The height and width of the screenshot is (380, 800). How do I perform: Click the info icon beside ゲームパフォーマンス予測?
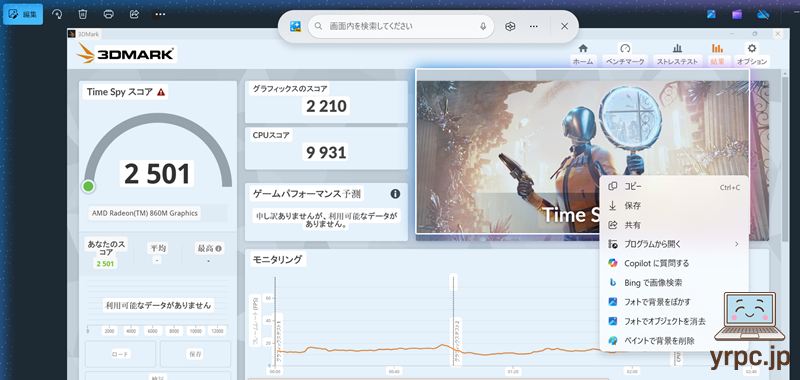395,194
